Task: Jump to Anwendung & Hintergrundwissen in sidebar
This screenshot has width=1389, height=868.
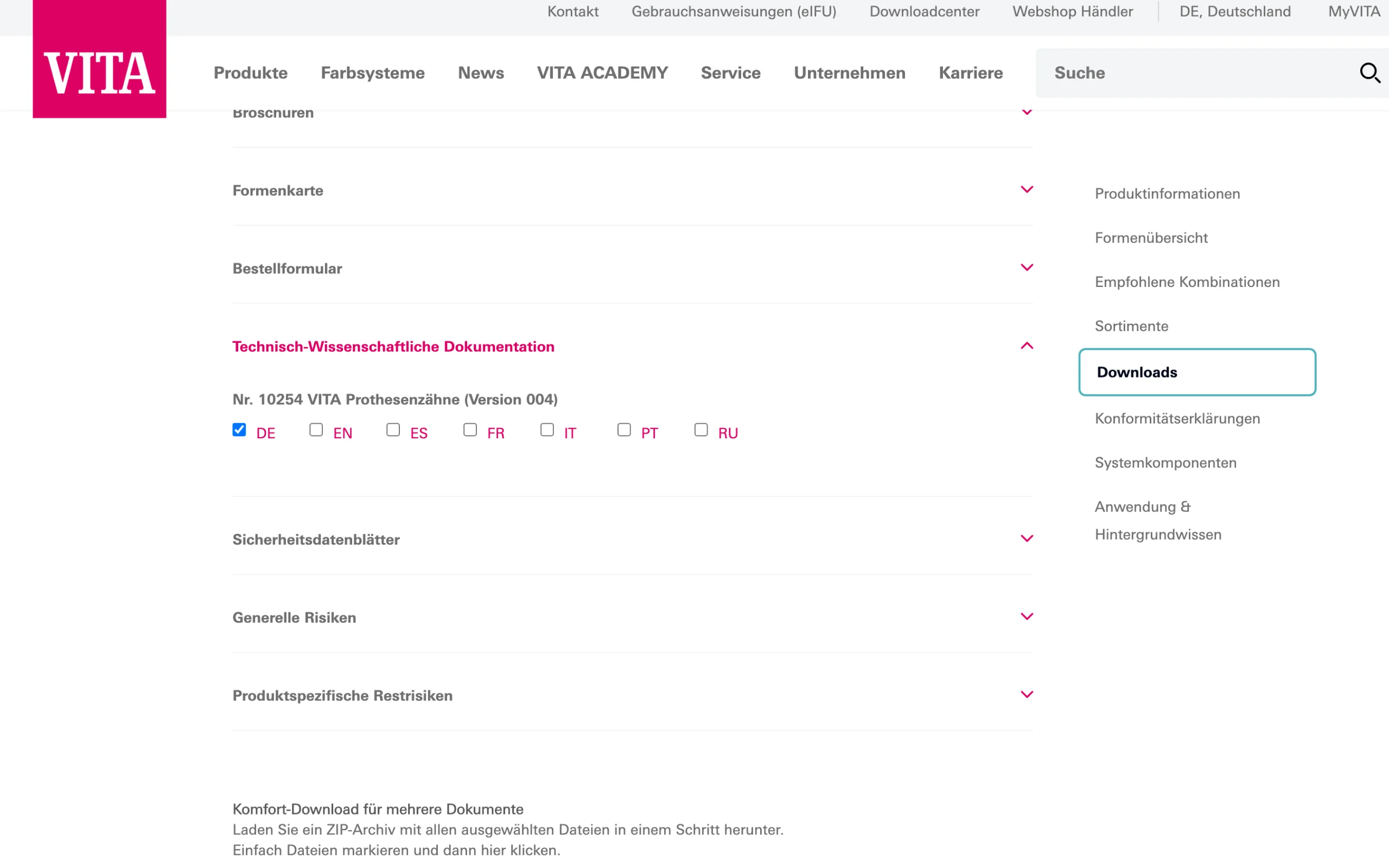Action: 1158,521
